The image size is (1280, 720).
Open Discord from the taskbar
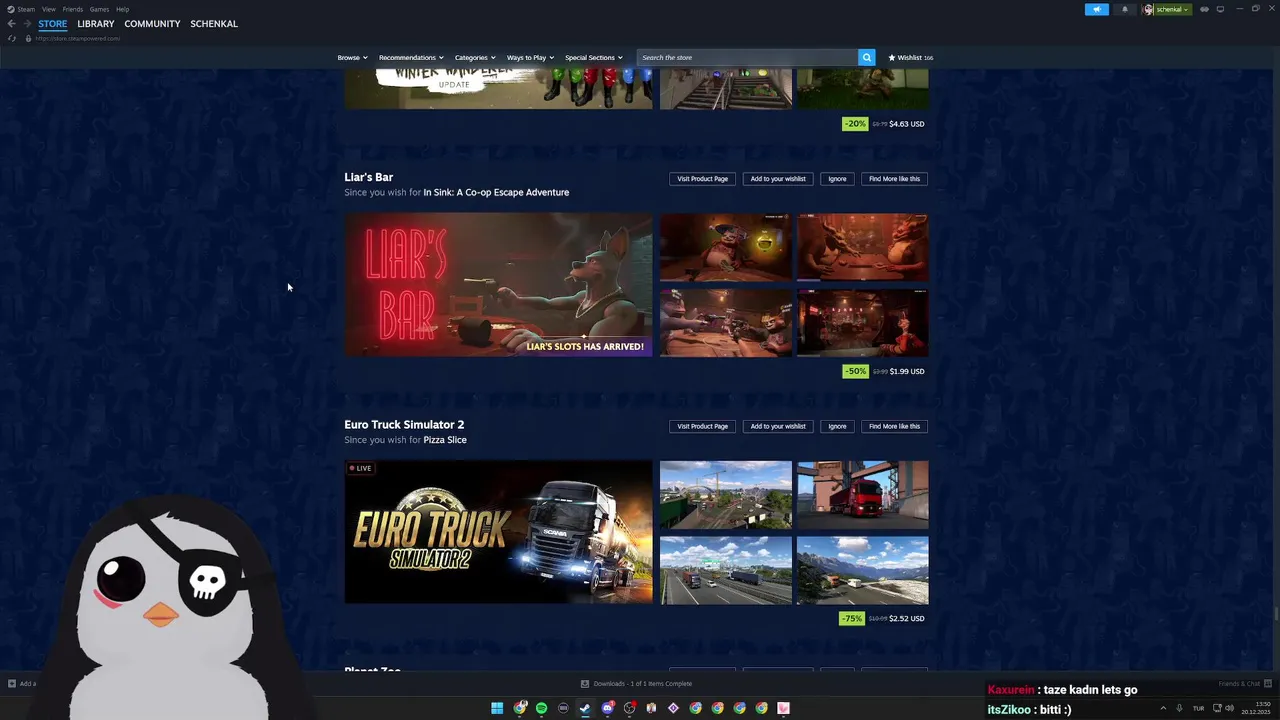pos(607,708)
